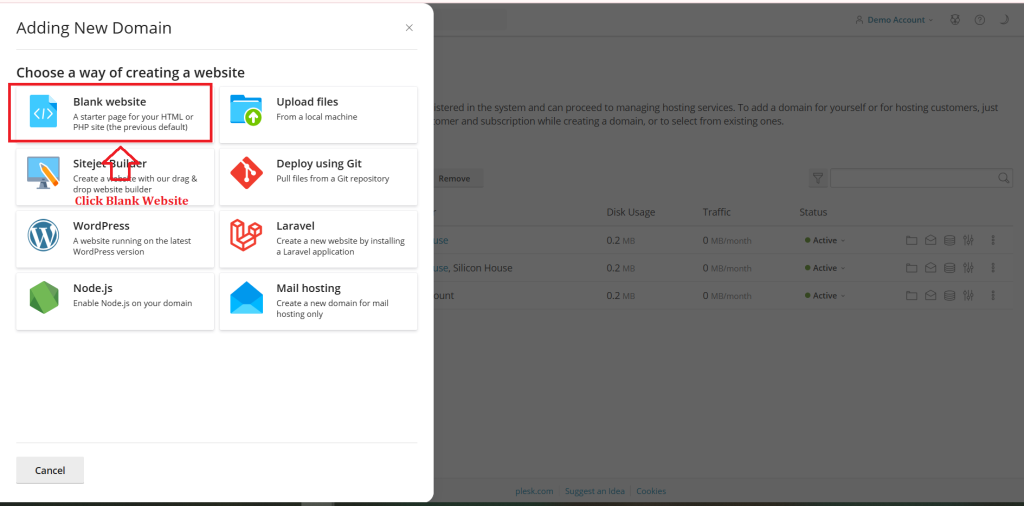Sort by the Status column header
This screenshot has height=506, width=1024.
pyautogui.click(x=813, y=212)
